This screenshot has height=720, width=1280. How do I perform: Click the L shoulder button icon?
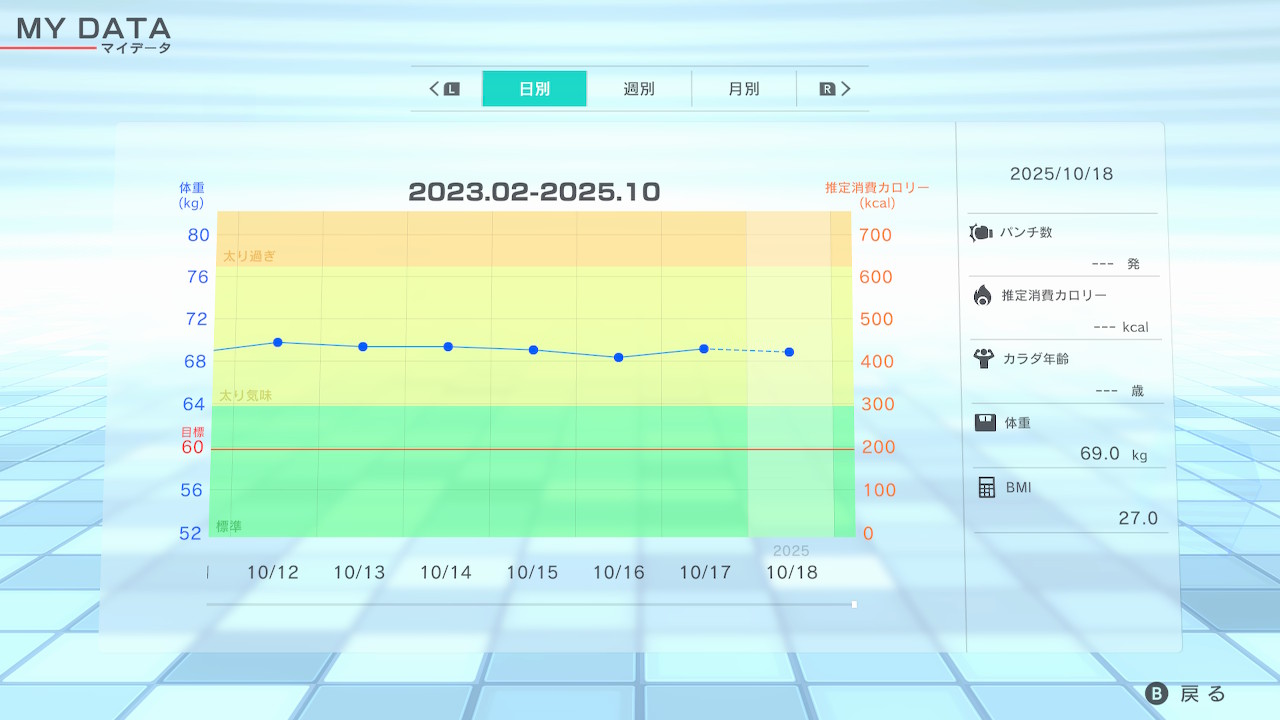coord(451,89)
